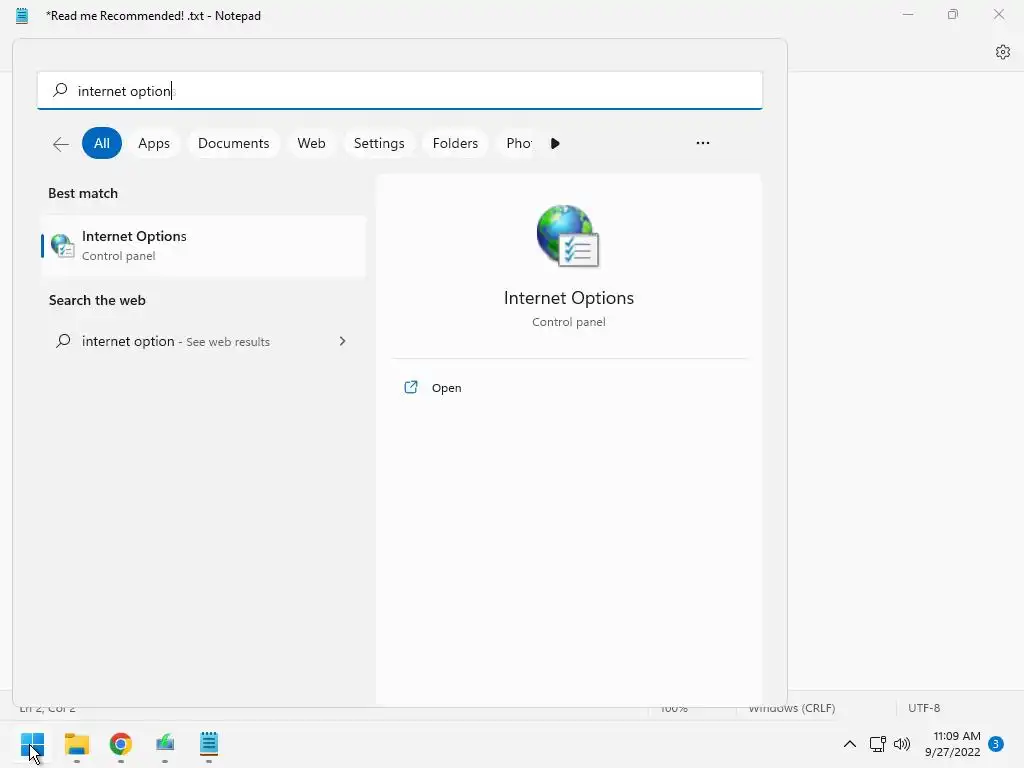This screenshot has height=768, width=1024.
Task: Open Internet Options best match result
Action: pyautogui.click(x=204, y=246)
